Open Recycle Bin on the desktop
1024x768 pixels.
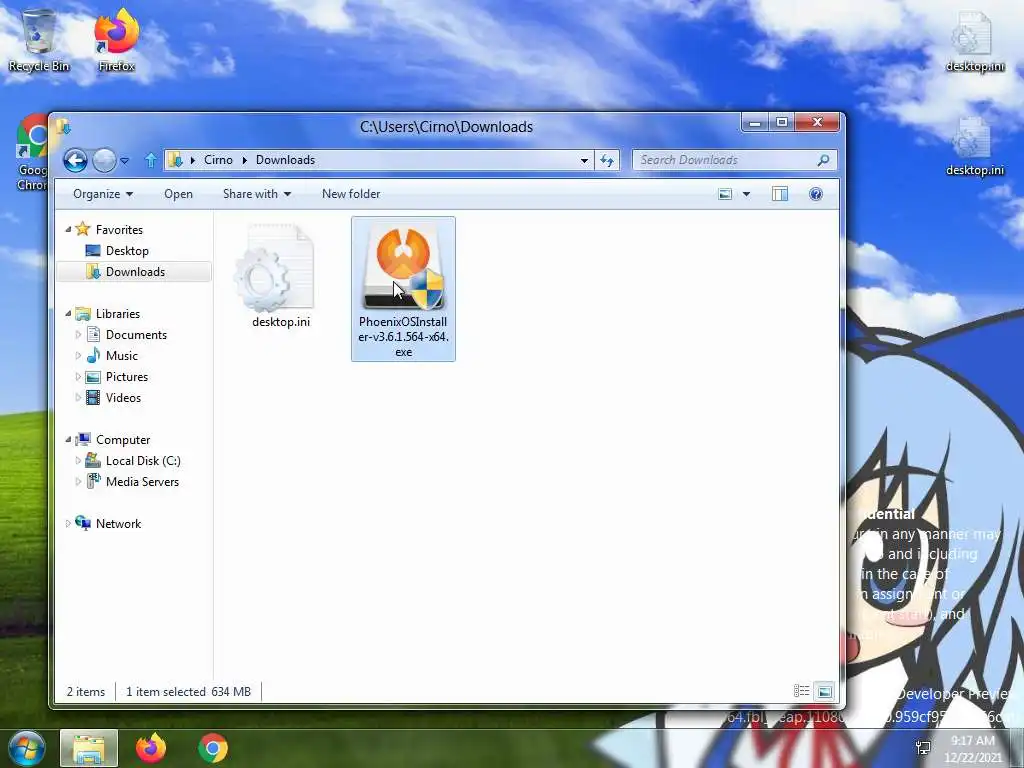click(39, 39)
